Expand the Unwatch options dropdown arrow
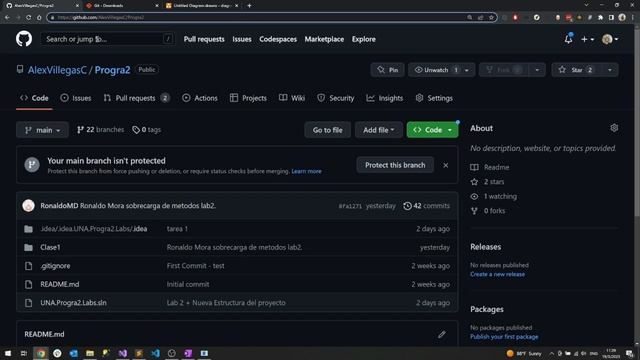 pos(467,70)
